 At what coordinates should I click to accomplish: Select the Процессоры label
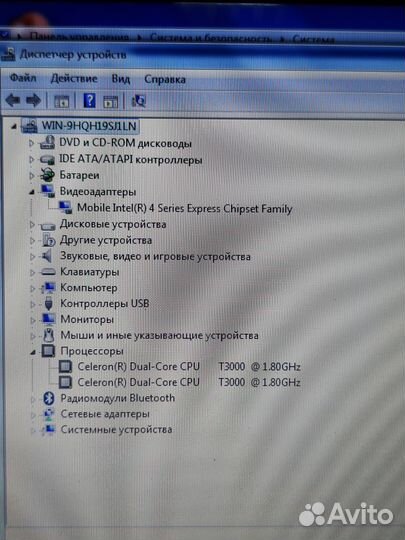coord(92,351)
